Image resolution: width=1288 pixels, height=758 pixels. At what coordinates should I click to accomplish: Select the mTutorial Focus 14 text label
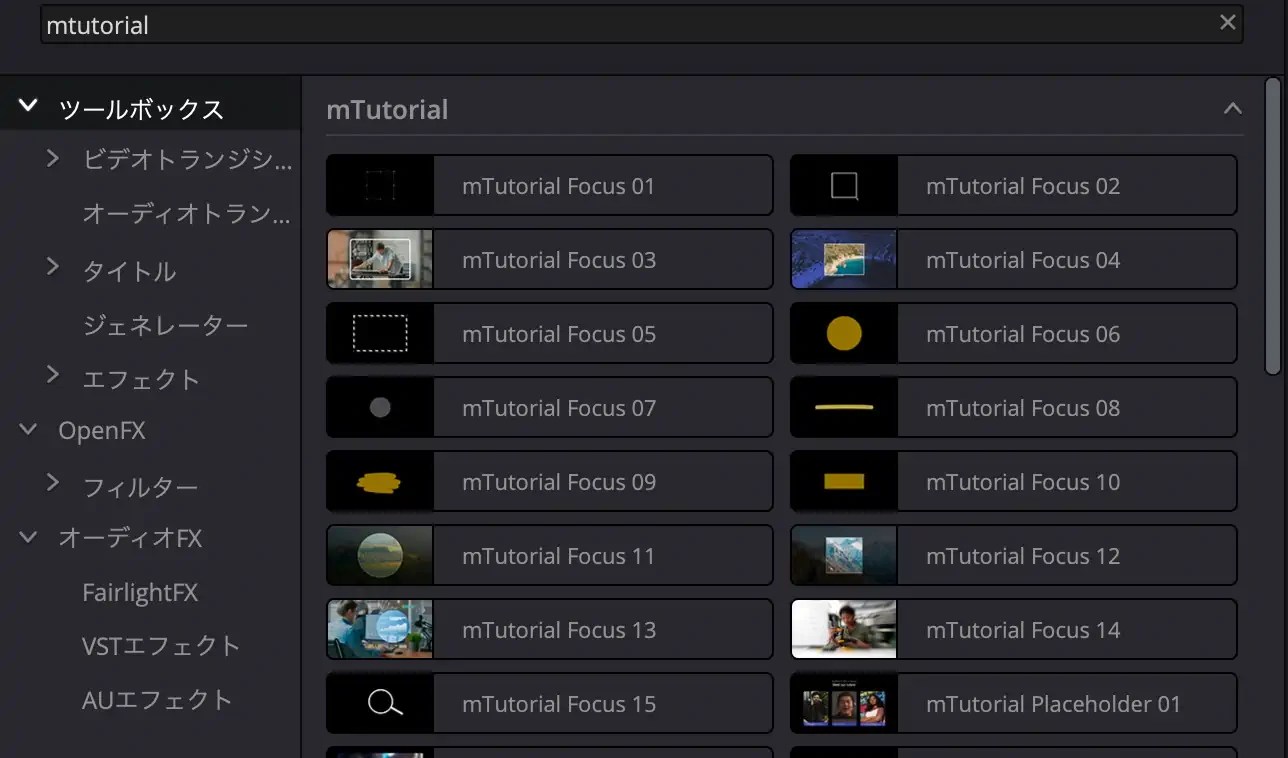coord(1023,630)
